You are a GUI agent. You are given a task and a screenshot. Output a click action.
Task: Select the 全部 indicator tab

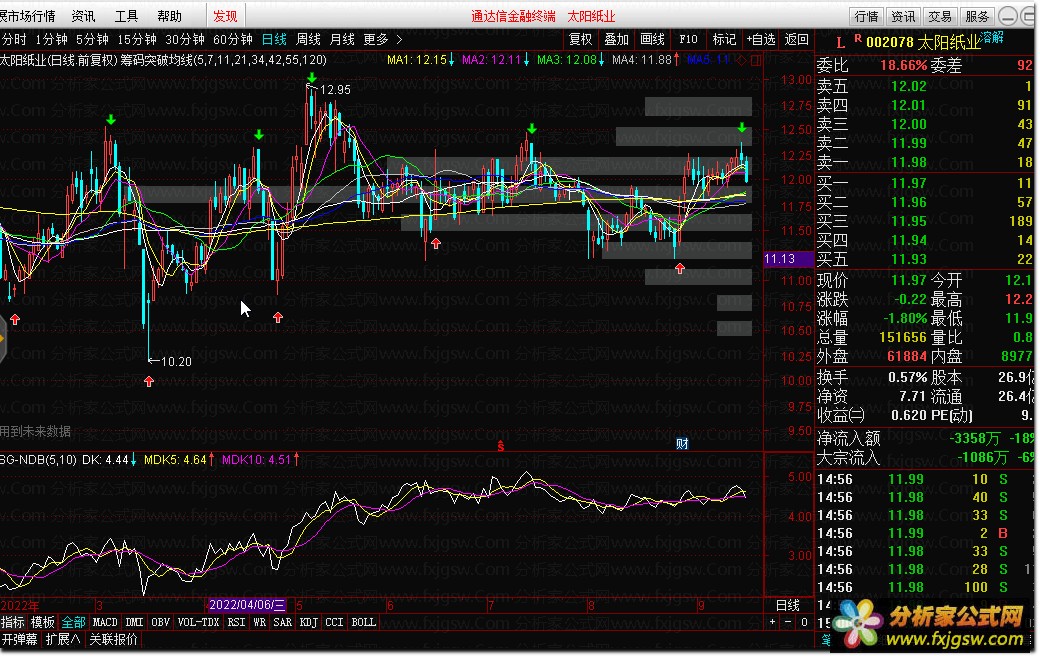(73, 622)
